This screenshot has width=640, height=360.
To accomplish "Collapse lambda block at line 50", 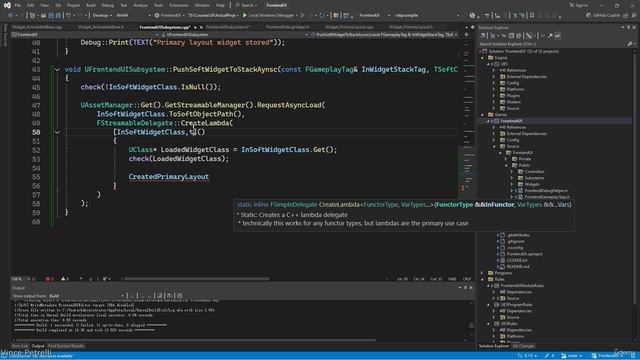I will click(x=57, y=132).
